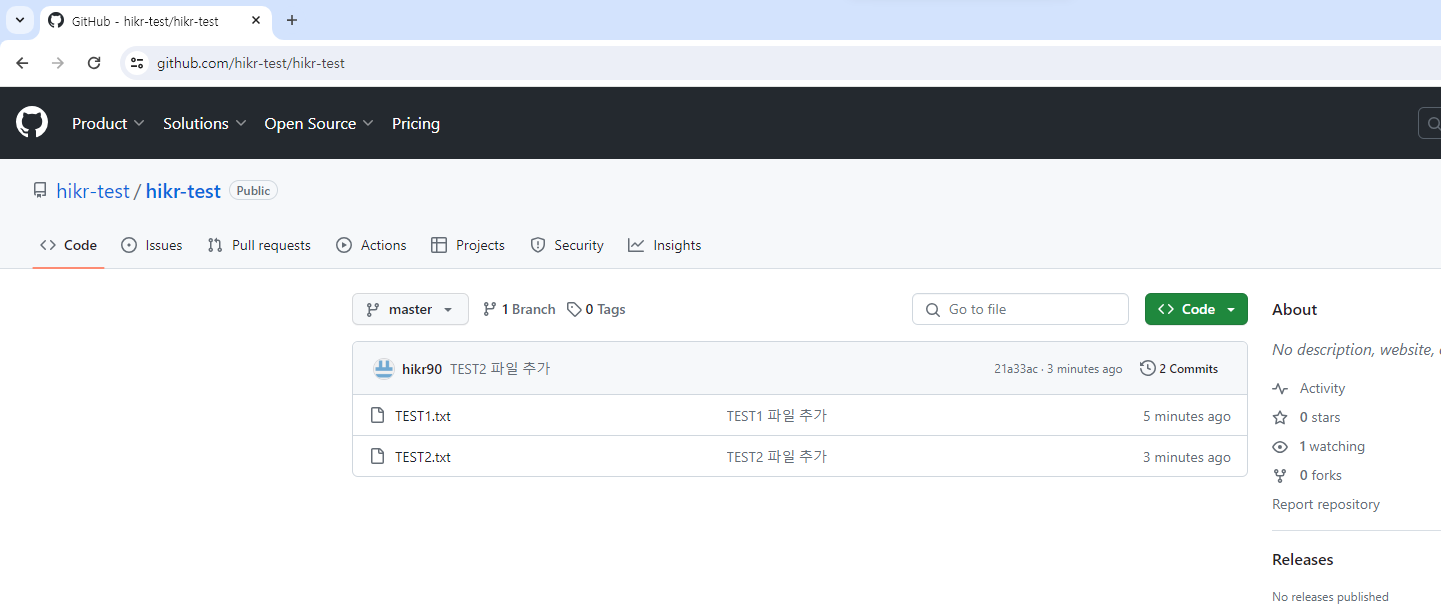The image size is (1441, 609).
Task: View the 1 Branch link
Action: pyautogui.click(x=519, y=309)
